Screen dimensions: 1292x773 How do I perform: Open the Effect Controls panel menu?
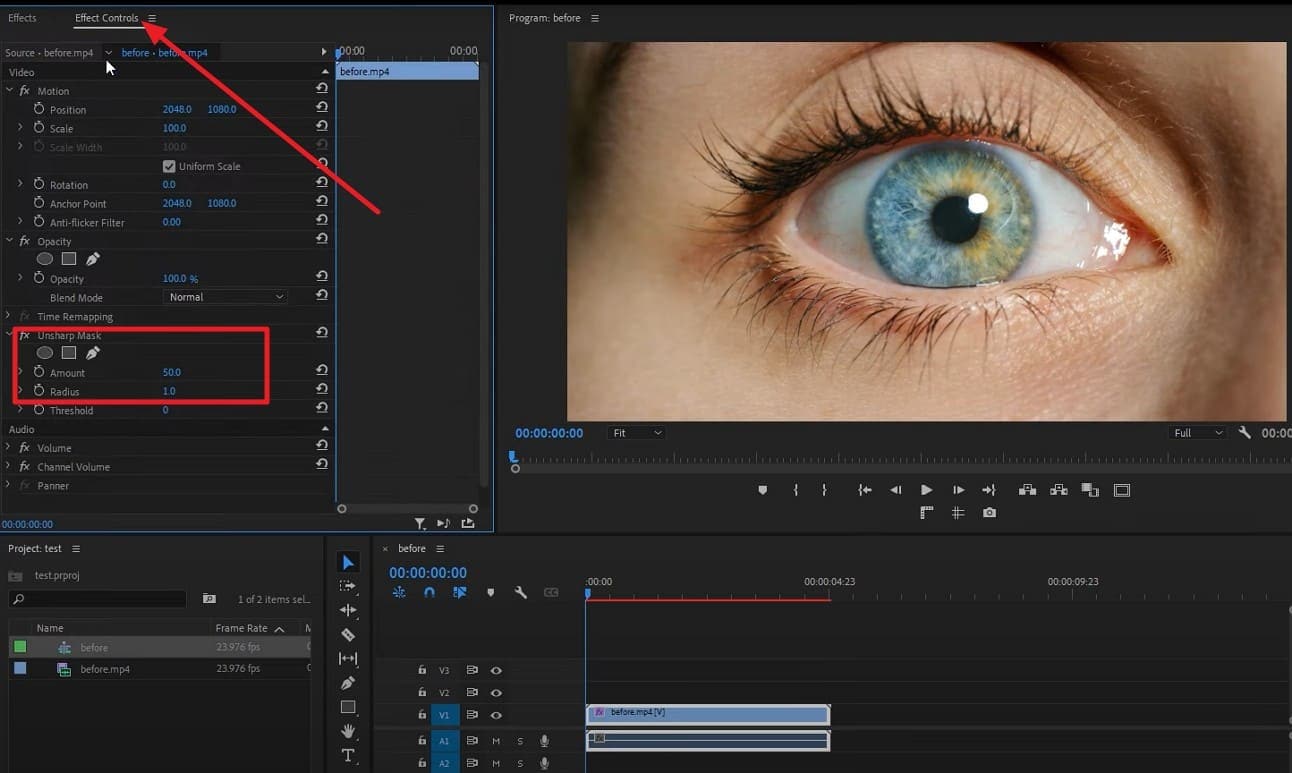(150, 17)
